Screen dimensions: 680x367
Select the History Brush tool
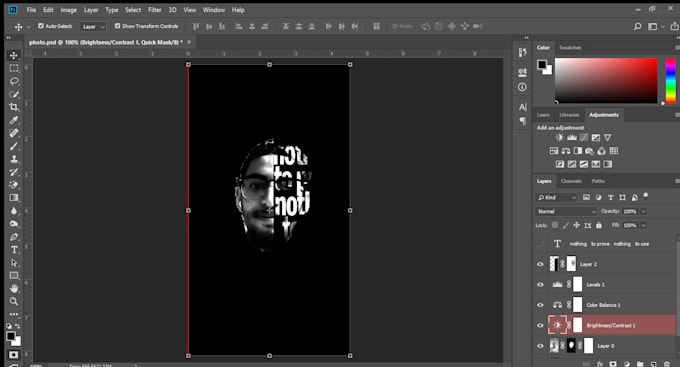14,172
